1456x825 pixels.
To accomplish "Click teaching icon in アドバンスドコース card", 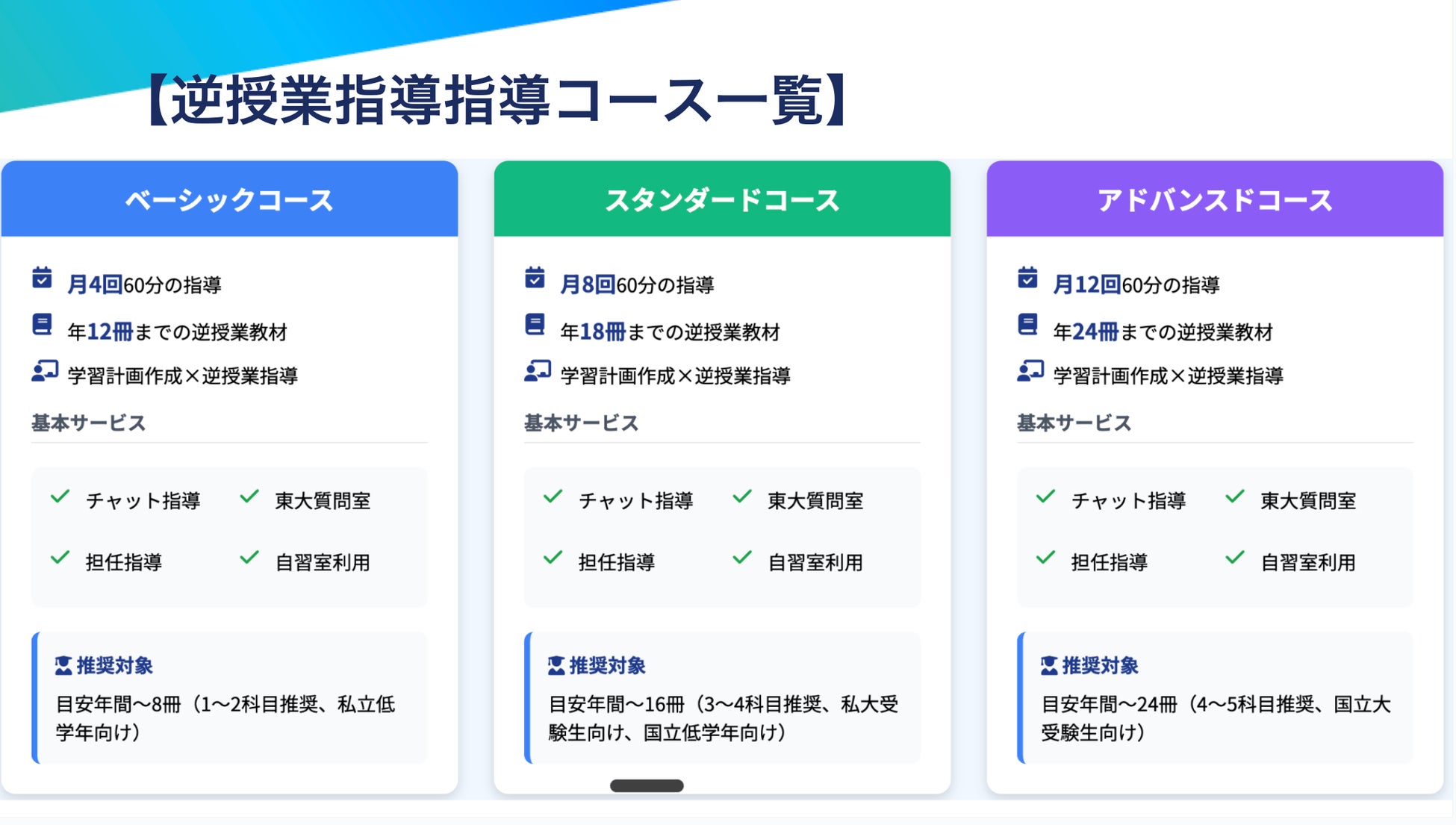I will [1030, 371].
